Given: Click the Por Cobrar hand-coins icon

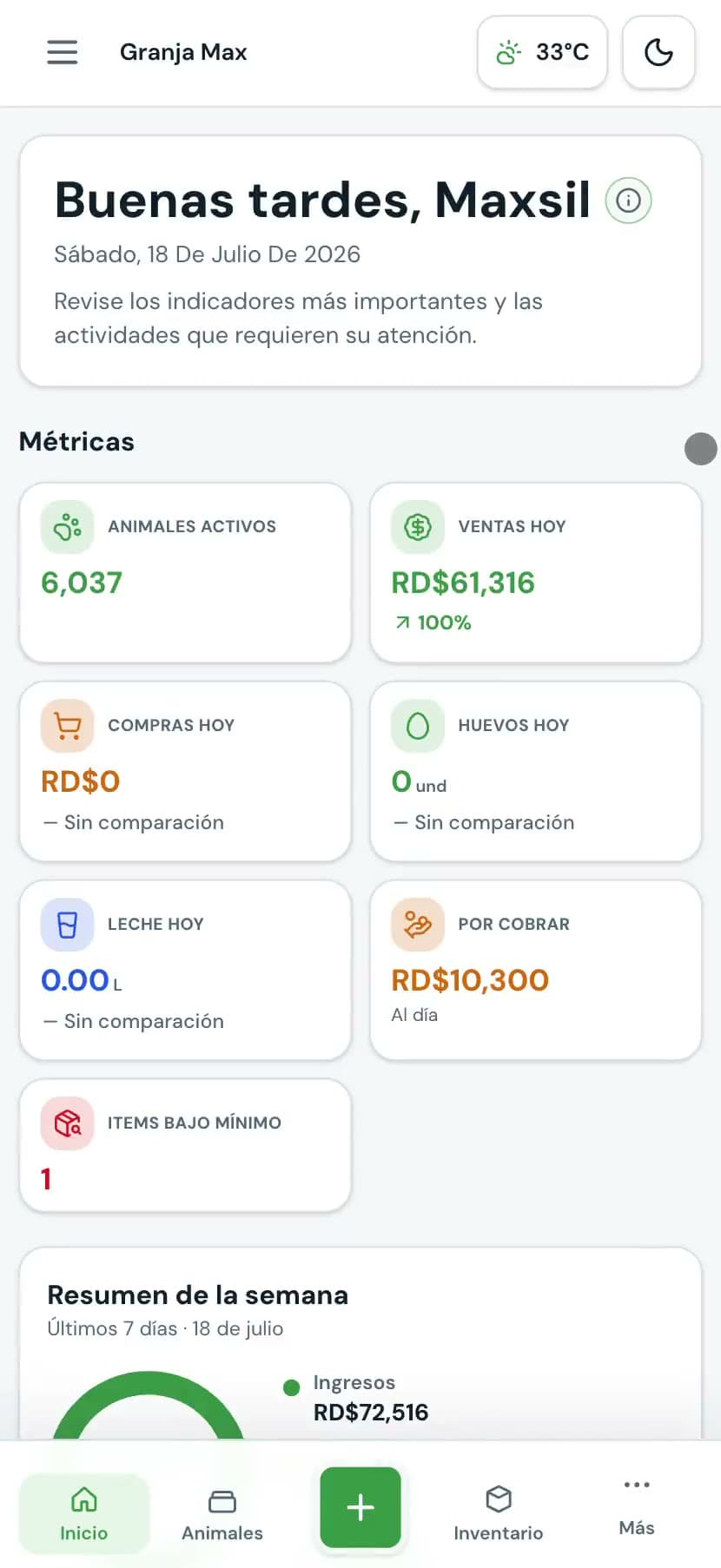Looking at the screenshot, I should (418, 925).
